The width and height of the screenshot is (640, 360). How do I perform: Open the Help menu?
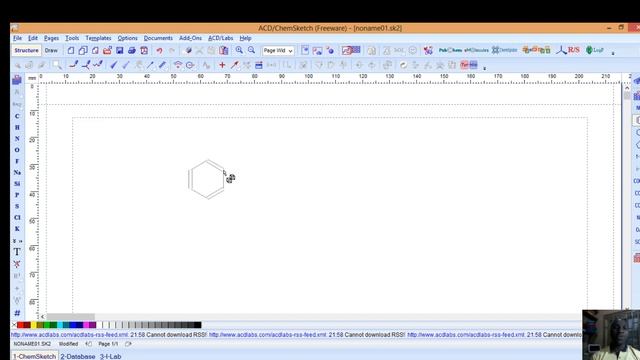(x=245, y=38)
